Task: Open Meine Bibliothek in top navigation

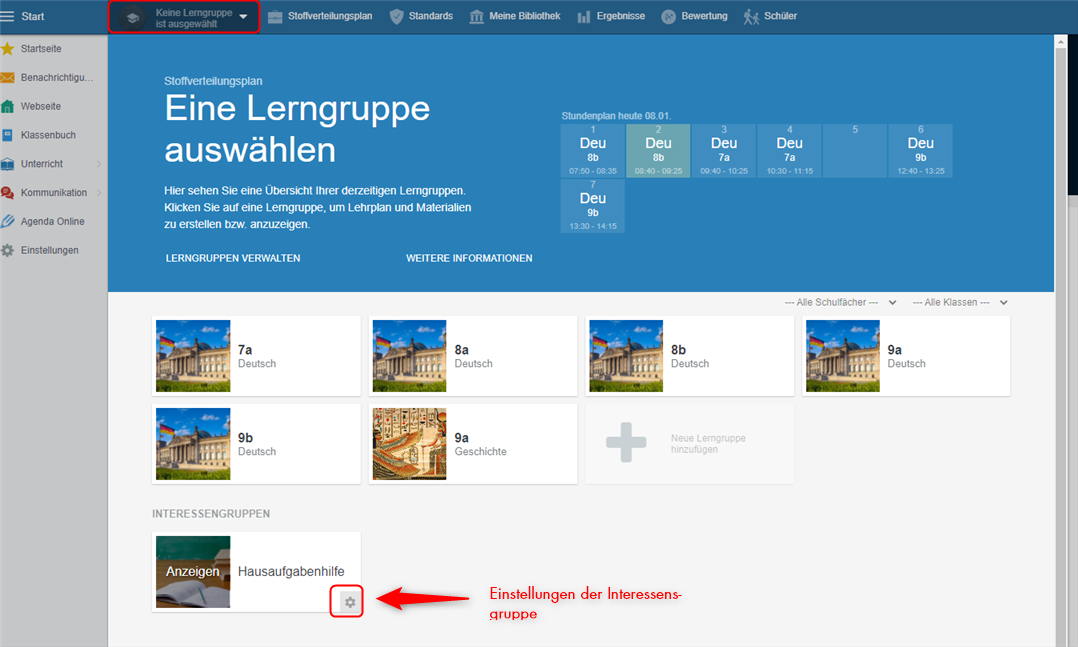Action: click(x=515, y=16)
